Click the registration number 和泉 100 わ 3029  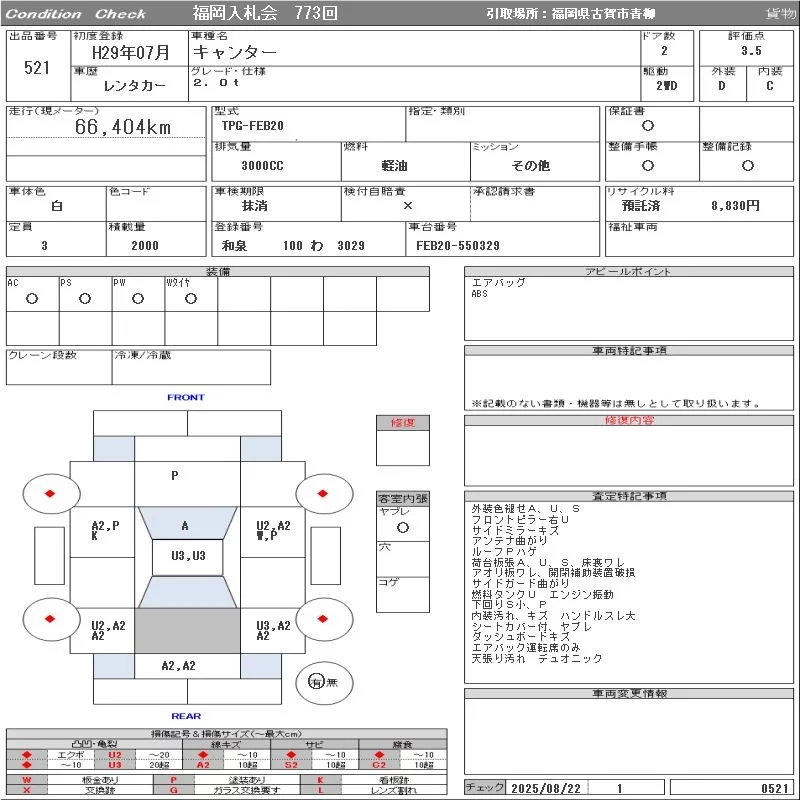pyautogui.click(x=293, y=246)
